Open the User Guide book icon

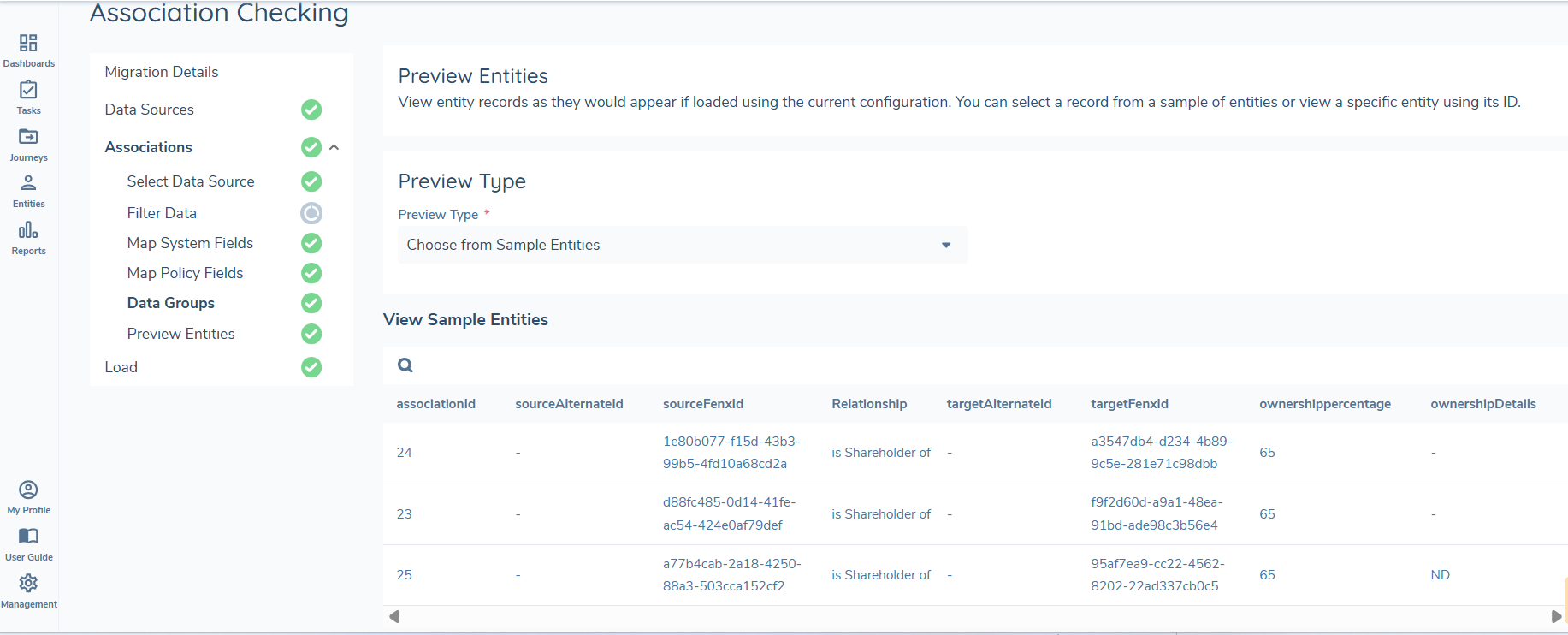28,537
